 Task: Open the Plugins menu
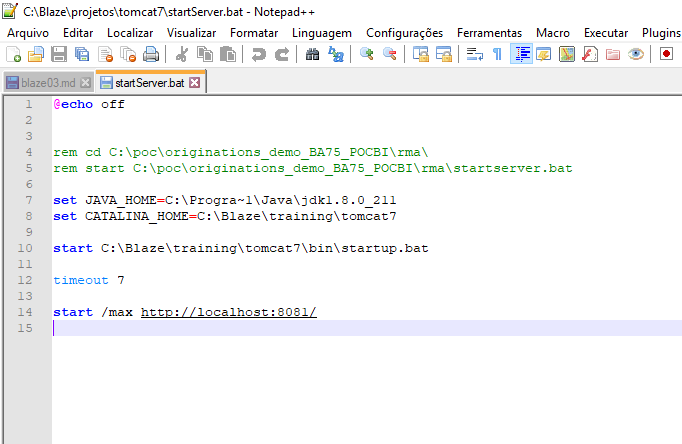click(661, 33)
